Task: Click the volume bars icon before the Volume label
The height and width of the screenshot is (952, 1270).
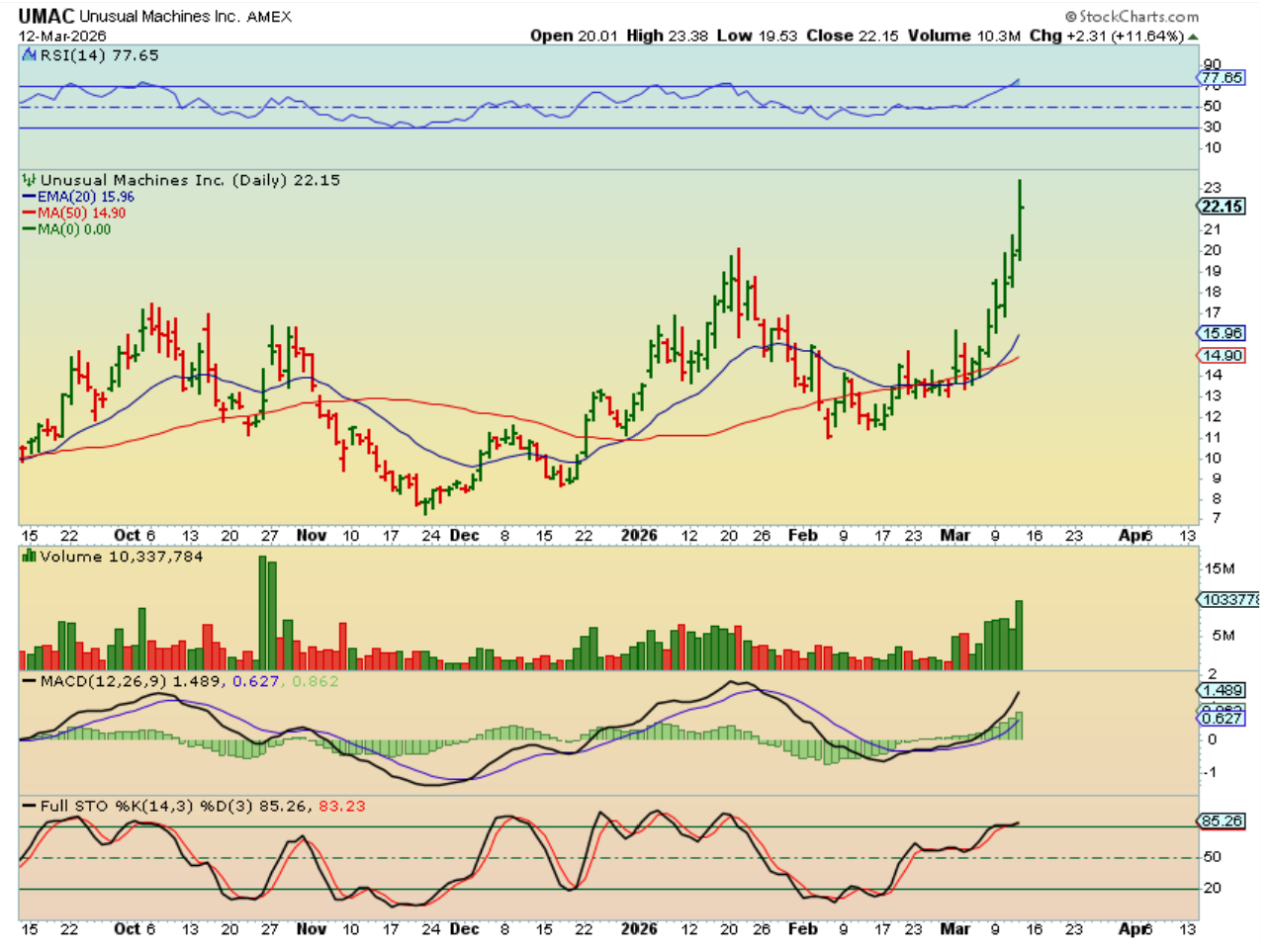Action: point(29,557)
